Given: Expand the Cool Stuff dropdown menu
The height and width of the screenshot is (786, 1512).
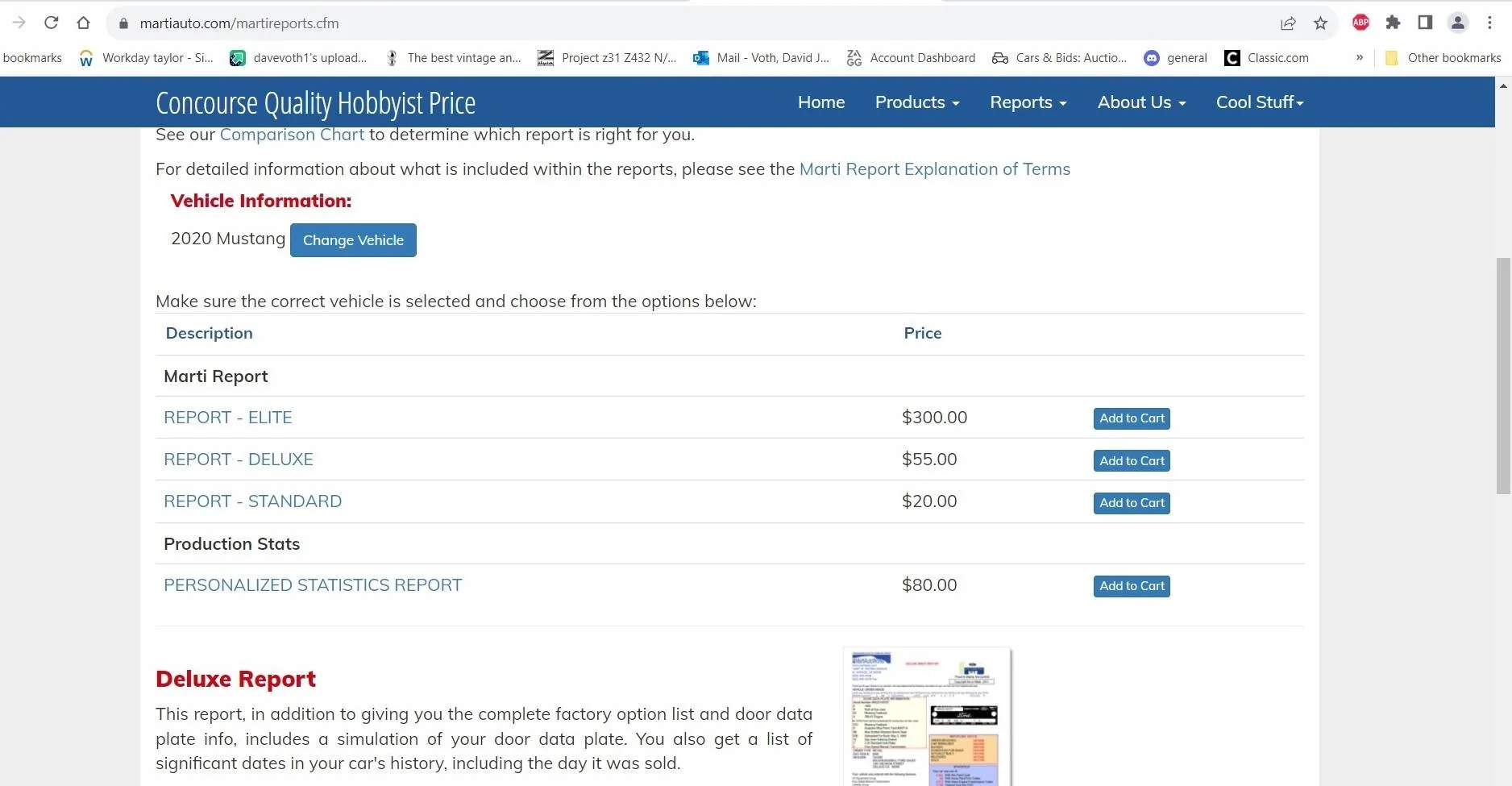Looking at the screenshot, I should (x=1260, y=102).
